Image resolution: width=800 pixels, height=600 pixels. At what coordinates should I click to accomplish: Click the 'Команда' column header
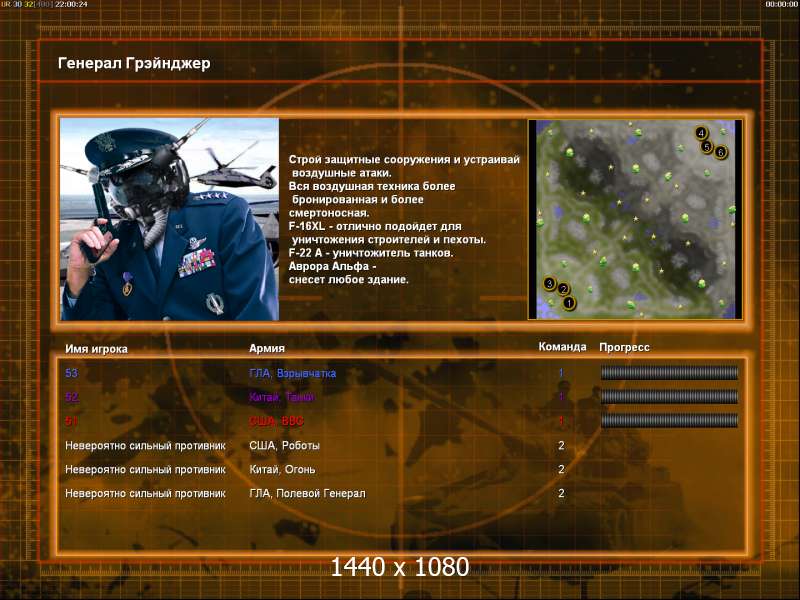(562, 347)
